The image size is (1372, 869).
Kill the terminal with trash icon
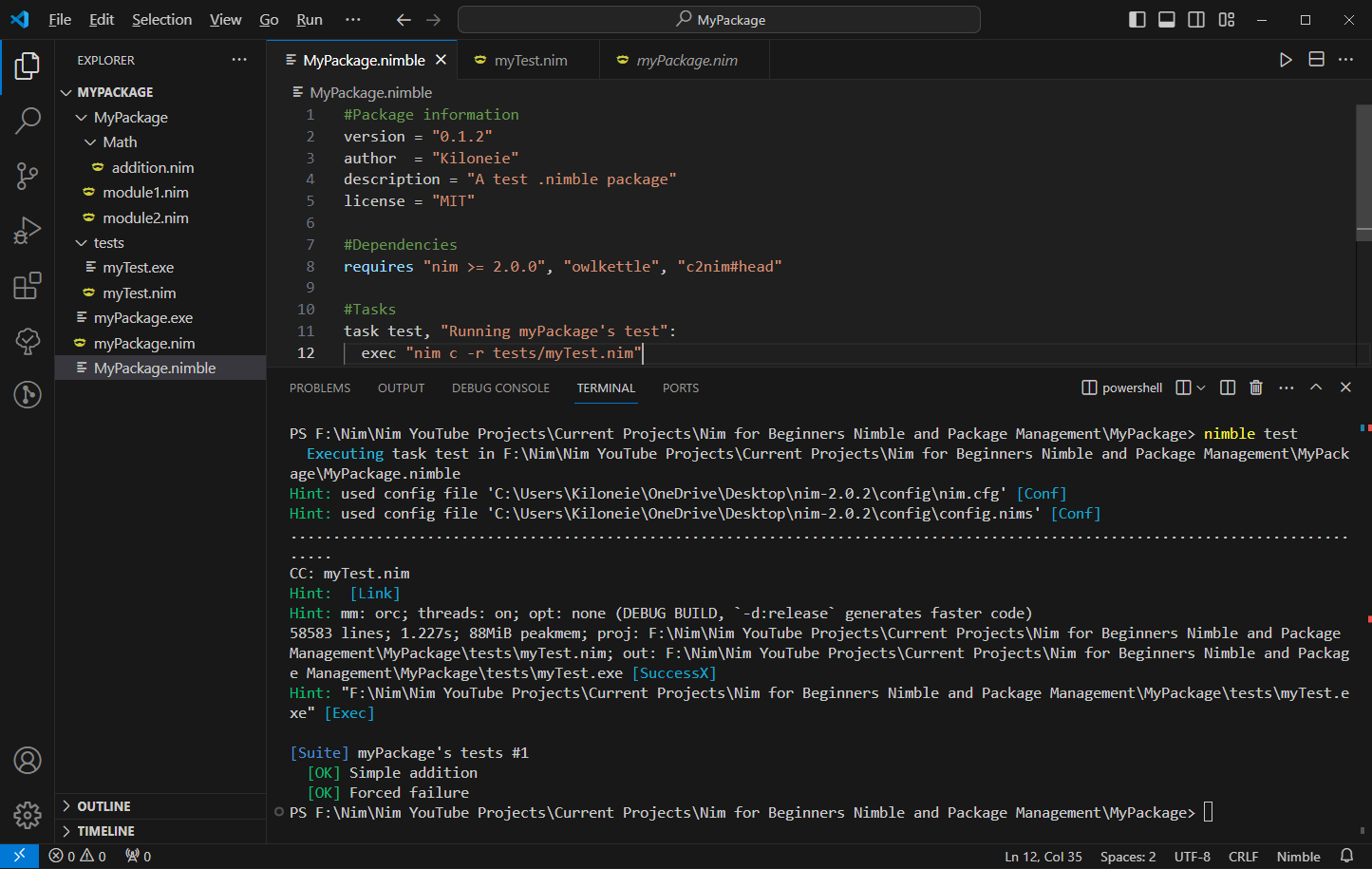(1256, 387)
